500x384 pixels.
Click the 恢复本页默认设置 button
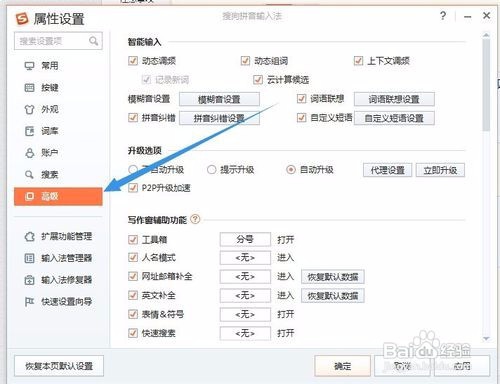(59, 366)
